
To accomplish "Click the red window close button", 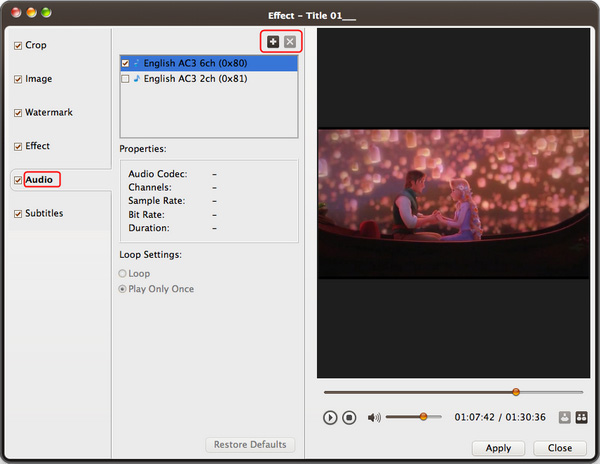I will pos(16,13).
